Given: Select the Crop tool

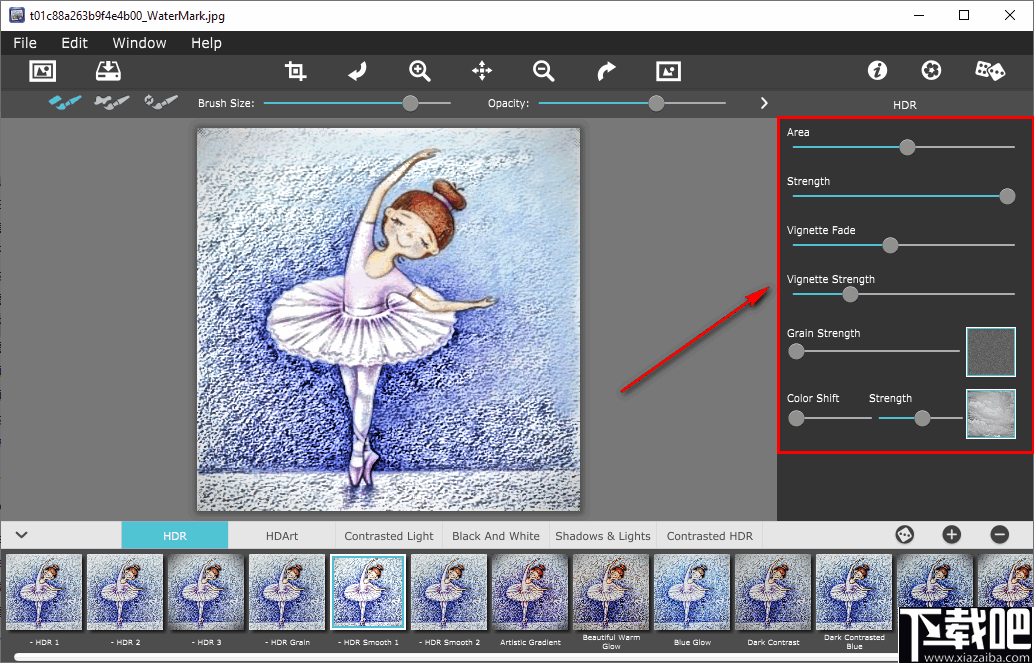Looking at the screenshot, I should [x=296, y=71].
